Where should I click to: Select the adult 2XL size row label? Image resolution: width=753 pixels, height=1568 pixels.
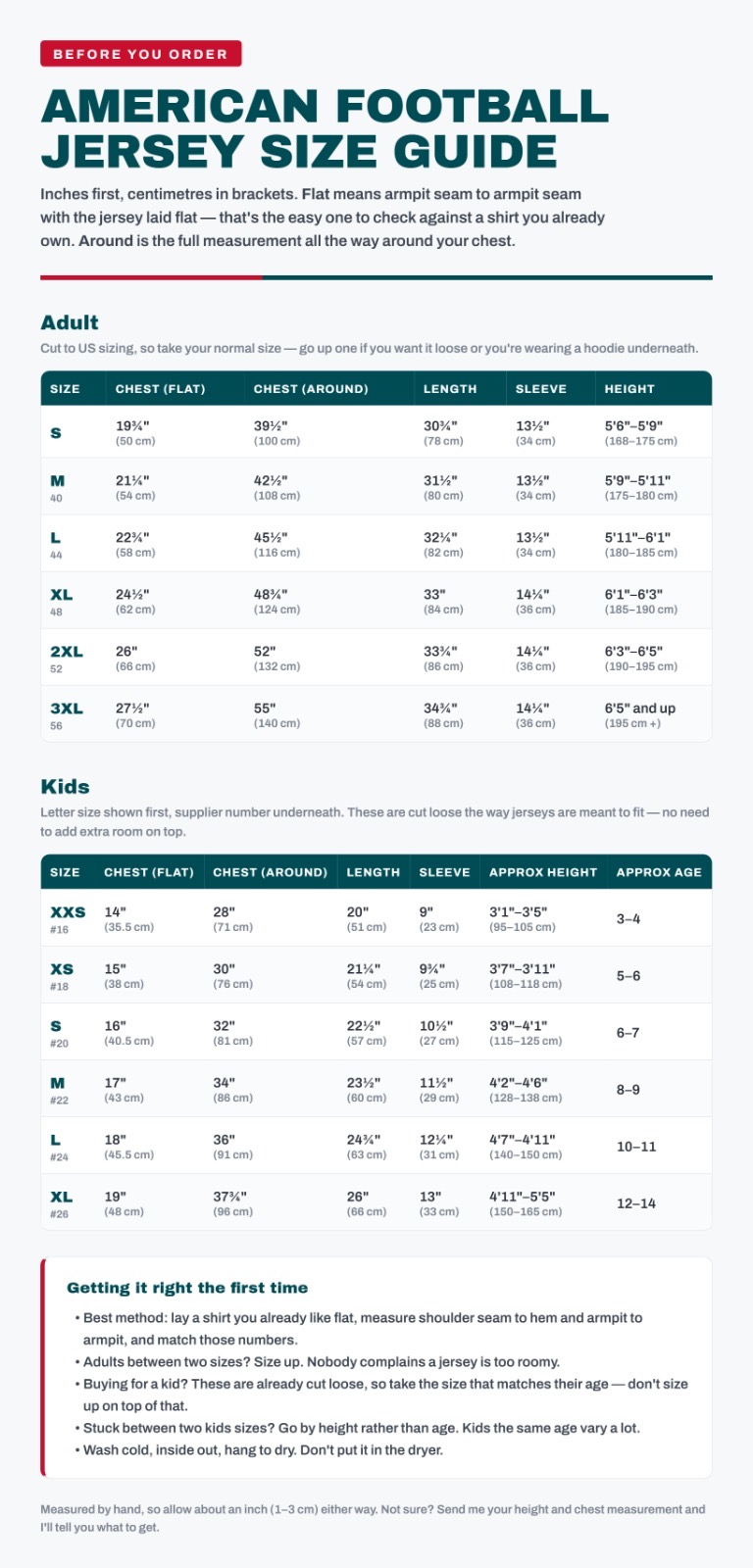67,658
